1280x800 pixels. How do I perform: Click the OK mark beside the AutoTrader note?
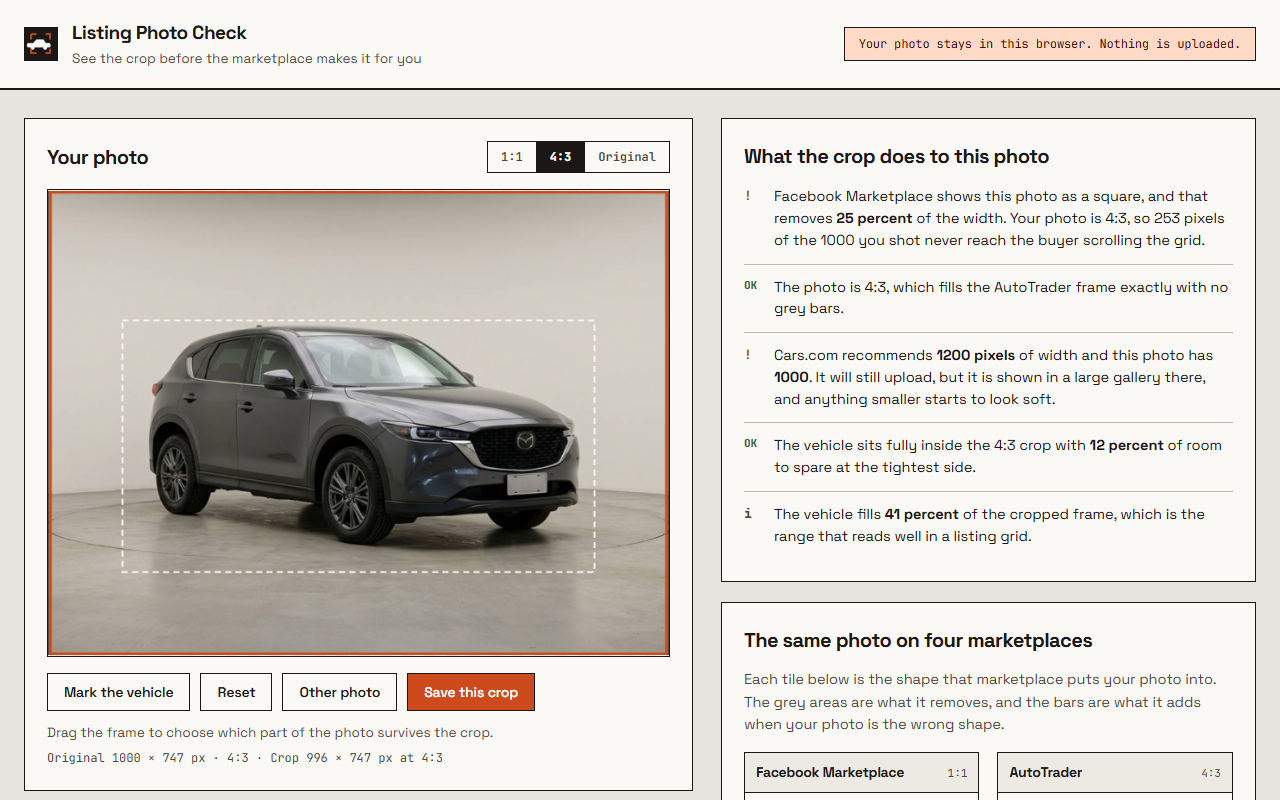[x=751, y=286]
